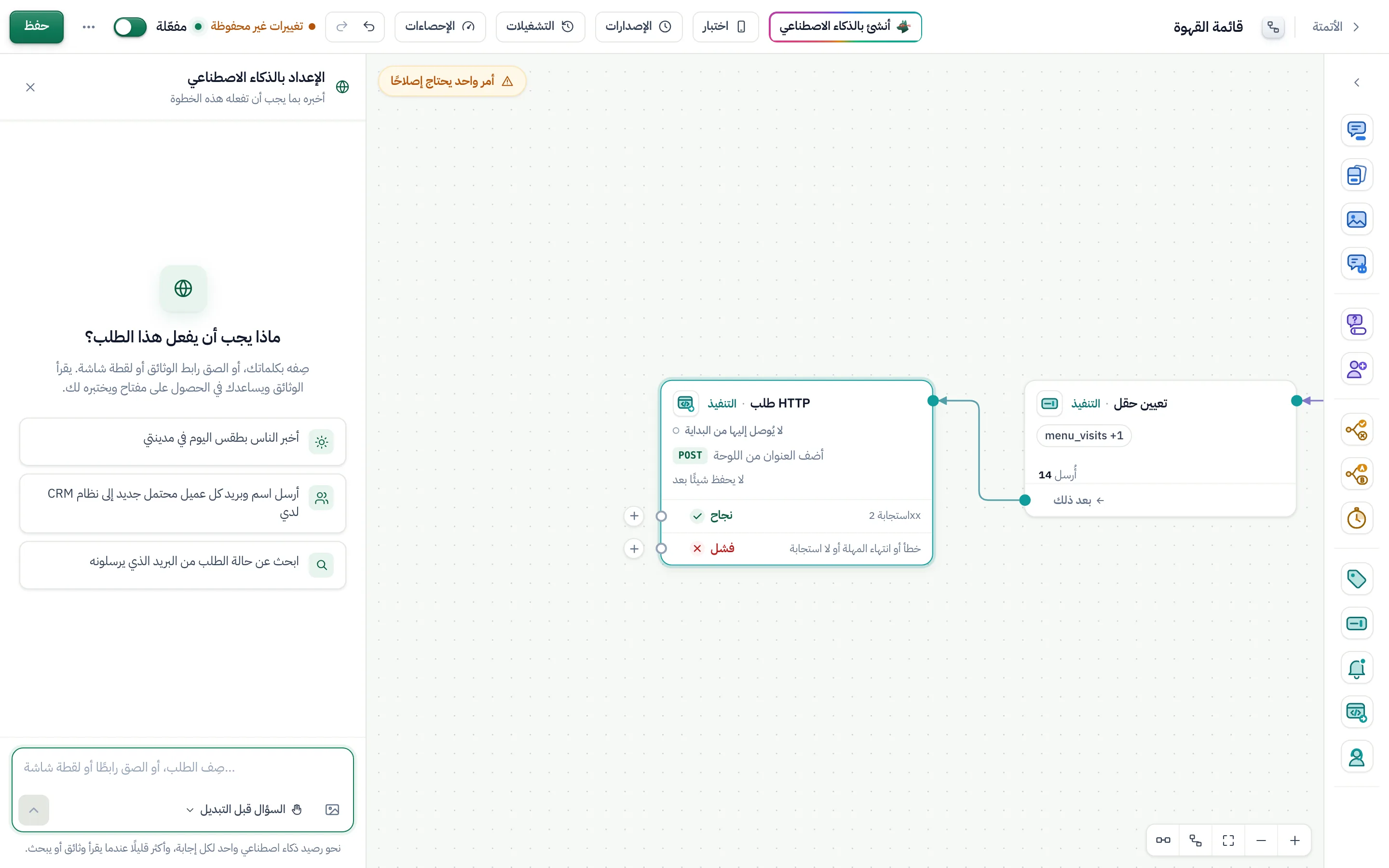Select the delay timer icon
The image size is (1389, 868).
[x=1356, y=518]
